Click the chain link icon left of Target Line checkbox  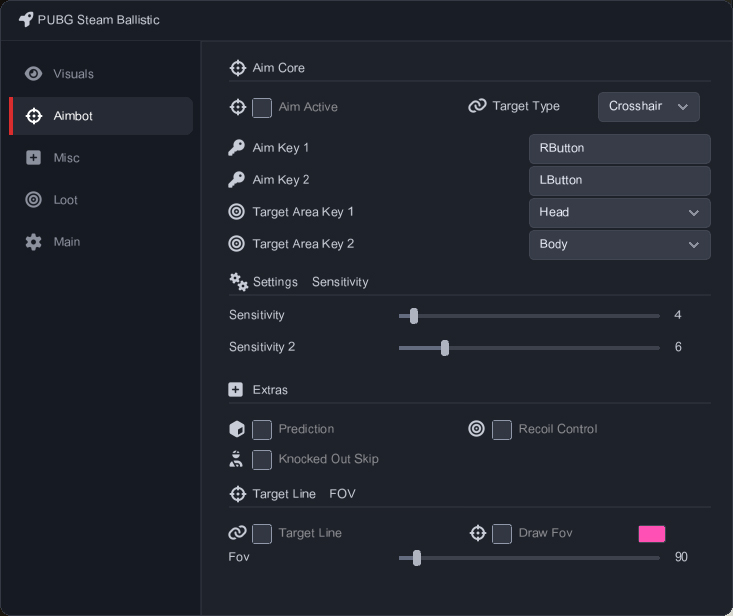237,533
